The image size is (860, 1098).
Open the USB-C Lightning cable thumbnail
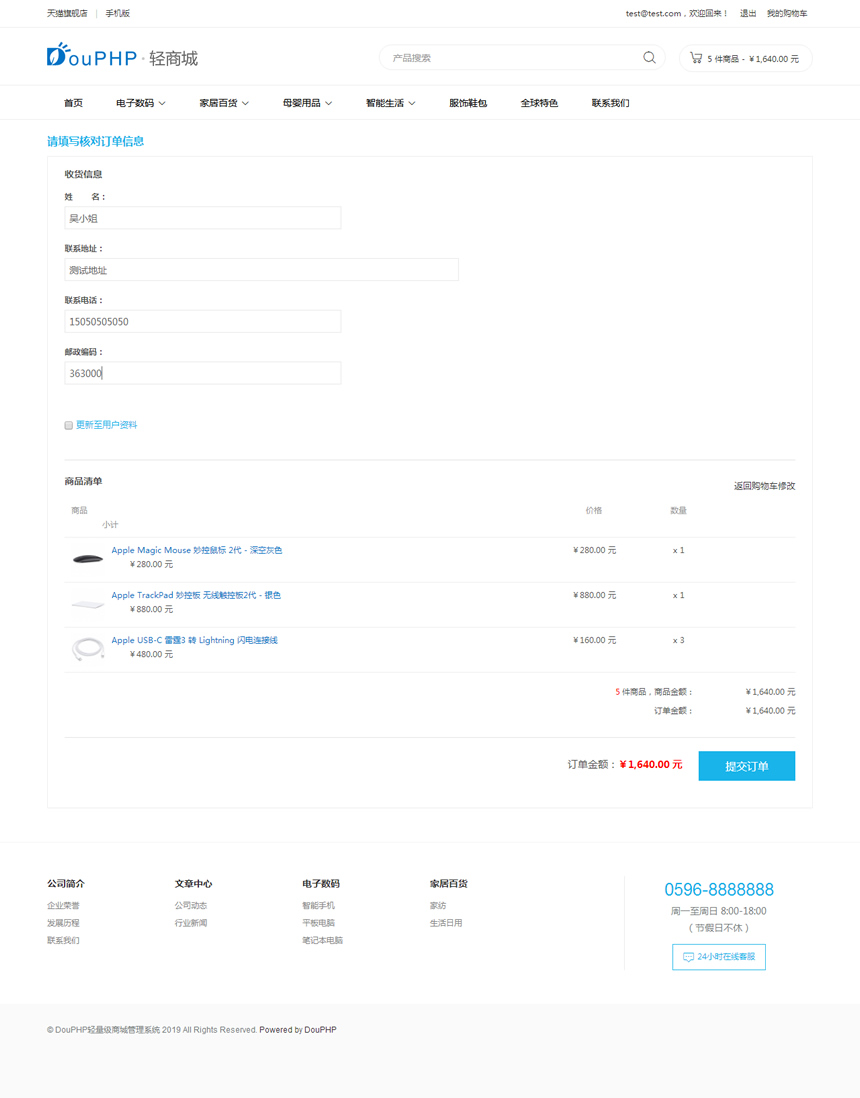click(88, 648)
